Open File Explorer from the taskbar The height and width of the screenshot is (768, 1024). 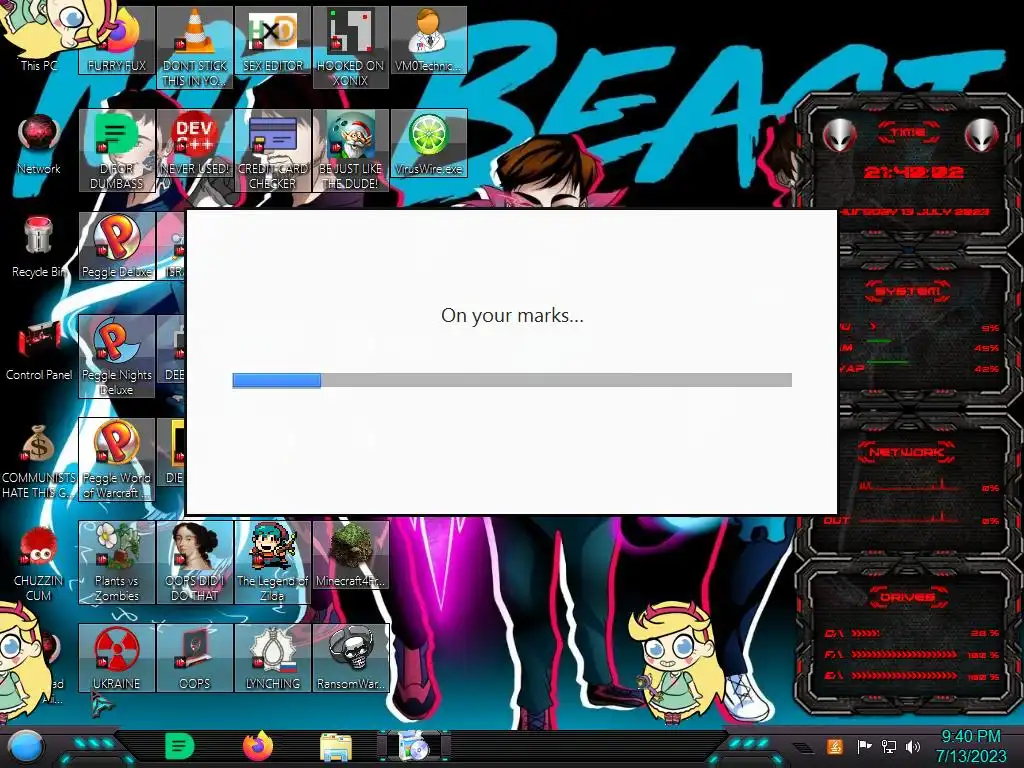point(336,747)
